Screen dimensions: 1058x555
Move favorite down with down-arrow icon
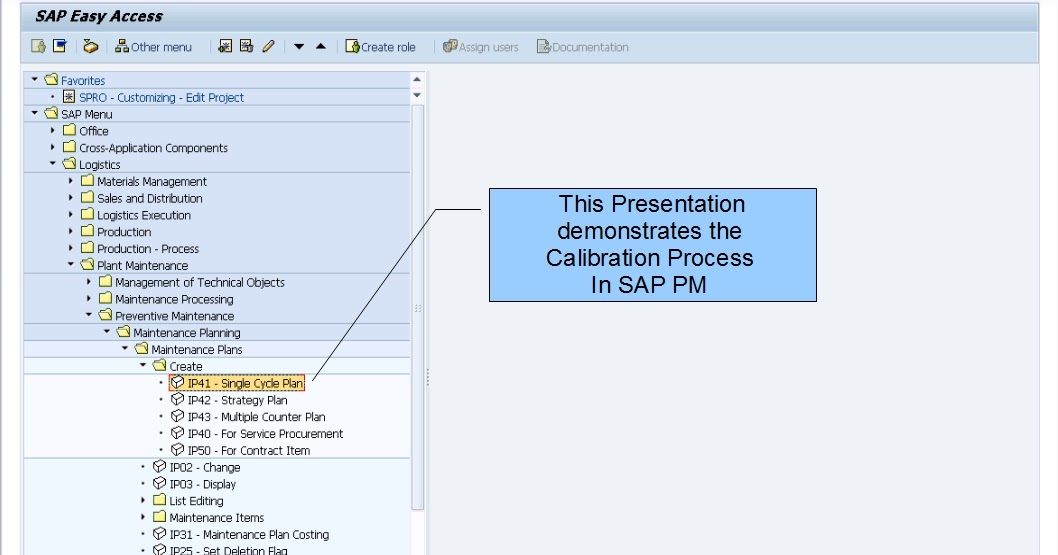tap(299, 47)
